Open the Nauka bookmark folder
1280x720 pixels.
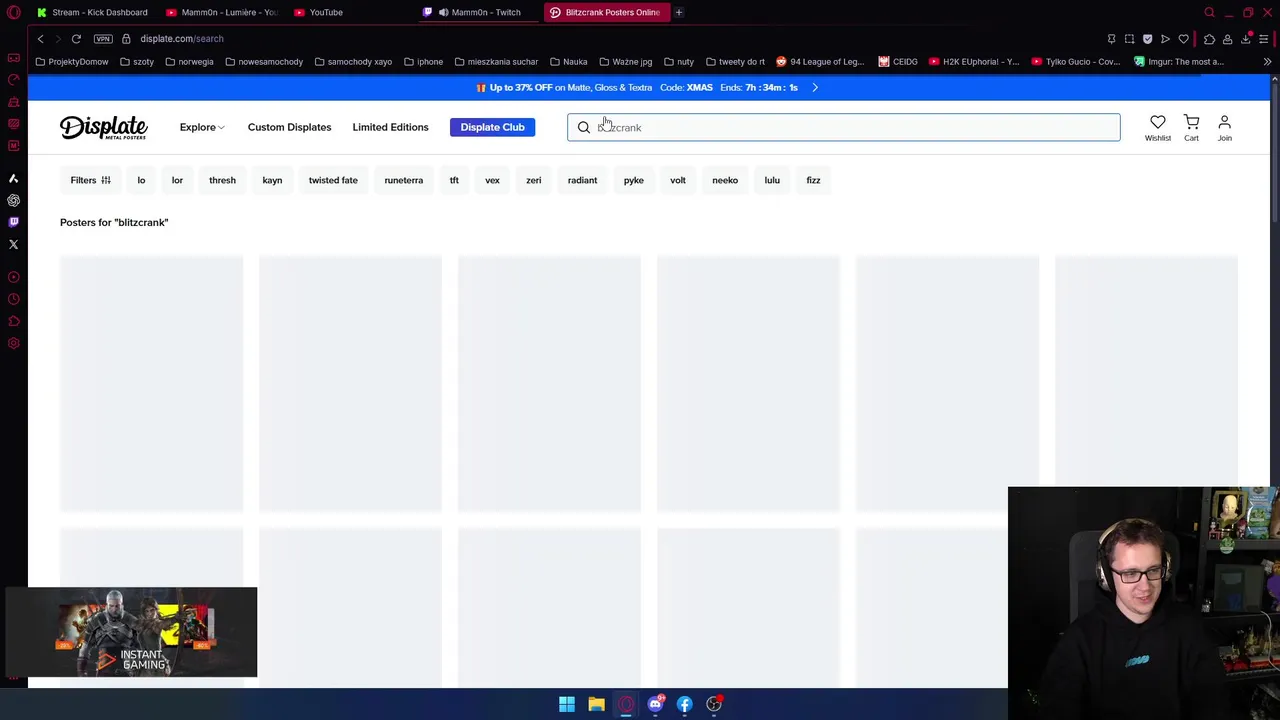point(568,62)
